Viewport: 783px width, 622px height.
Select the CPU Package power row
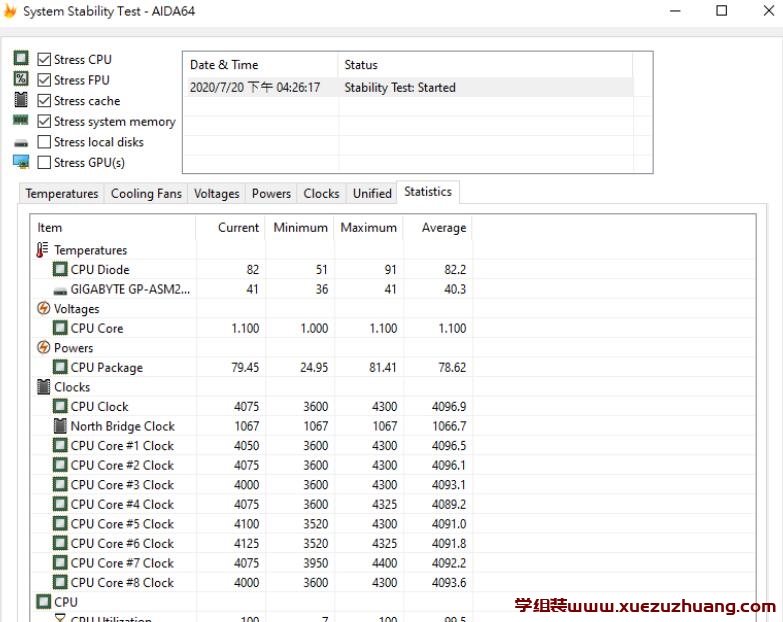point(106,367)
